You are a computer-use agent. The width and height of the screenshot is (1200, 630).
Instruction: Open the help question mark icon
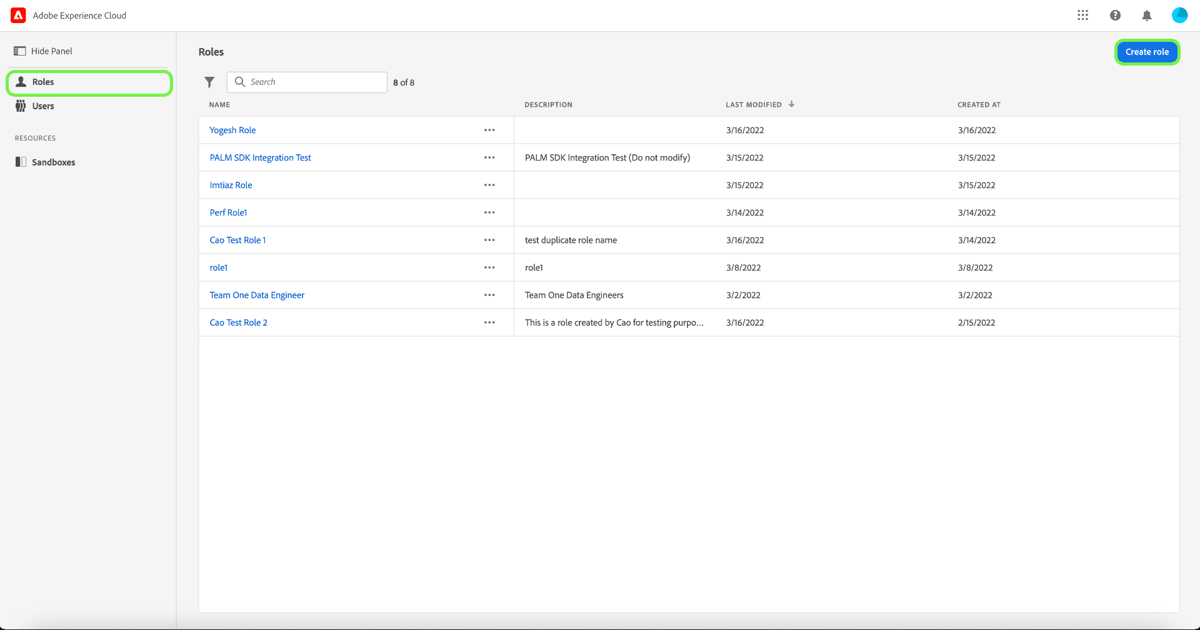[1114, 14]
